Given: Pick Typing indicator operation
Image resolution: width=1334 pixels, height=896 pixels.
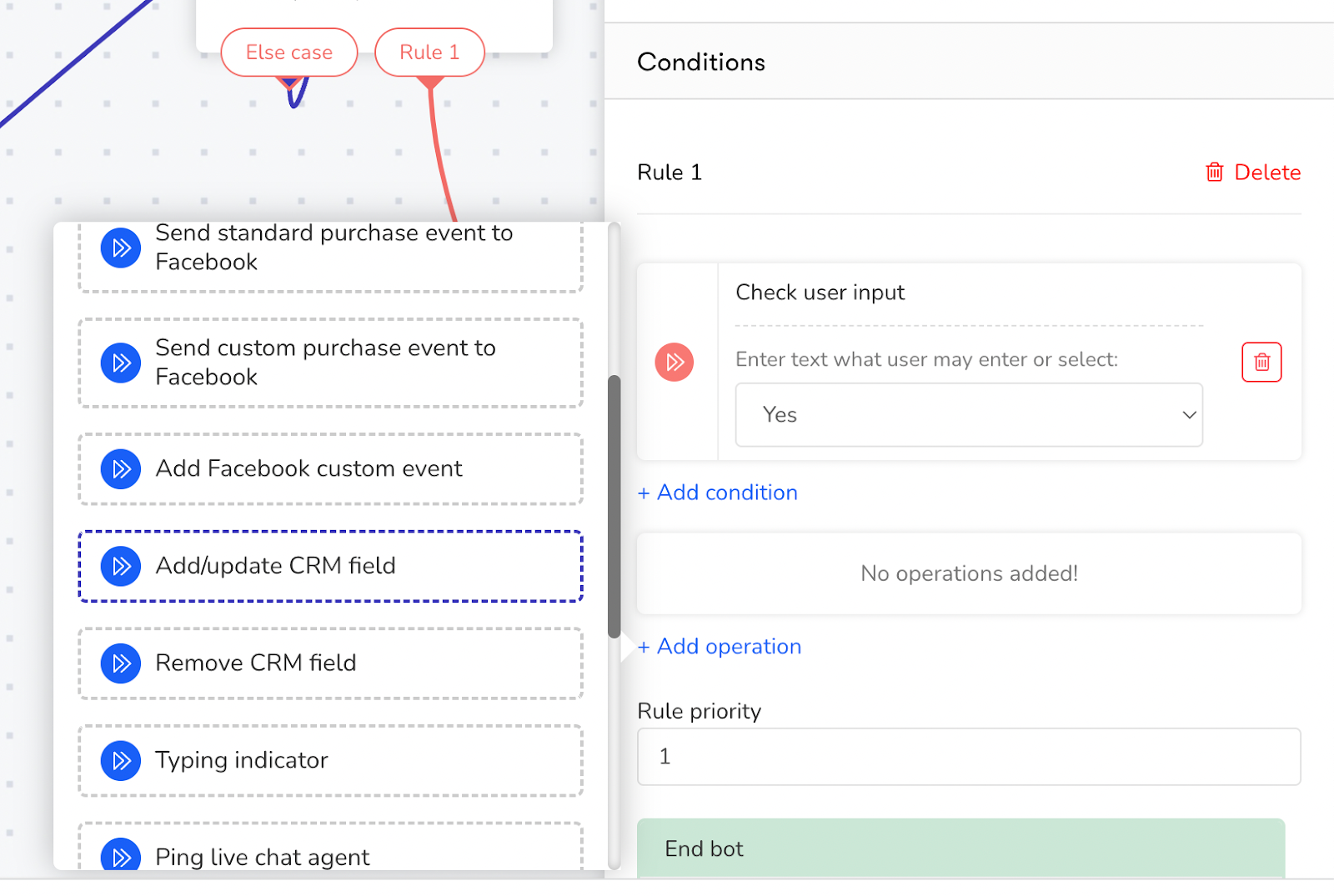Looking at the screenshot, I should pos(330,761).
